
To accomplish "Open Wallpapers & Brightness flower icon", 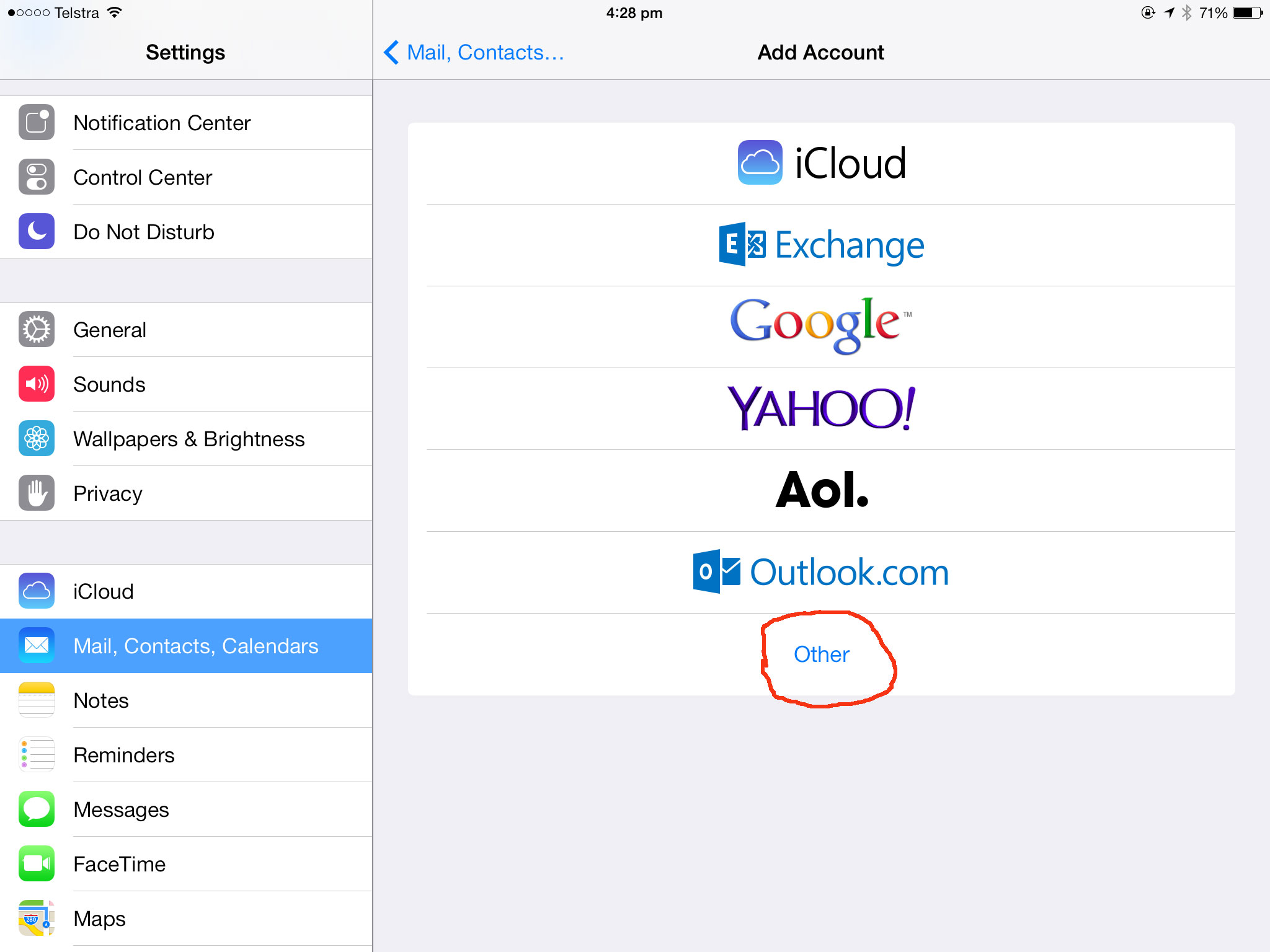I will pos(37,439).
